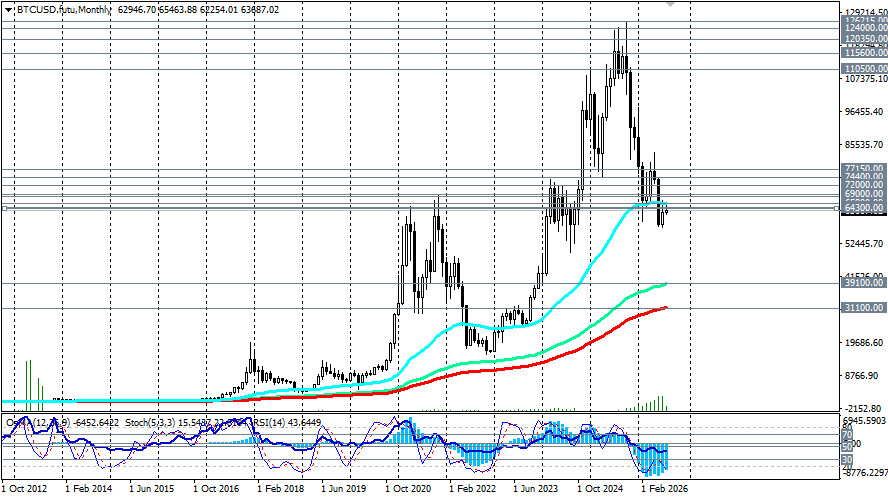Screen dimensions: 888x497
Task: Click the 124000.00 price level label
Action: pos(865,28)
